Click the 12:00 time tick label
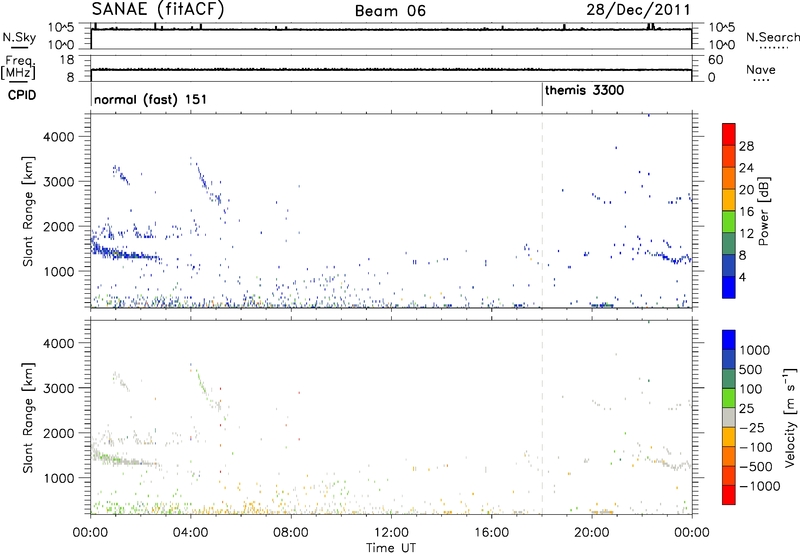Viewport: 800px width, 554px height. (x=391, y=533)
